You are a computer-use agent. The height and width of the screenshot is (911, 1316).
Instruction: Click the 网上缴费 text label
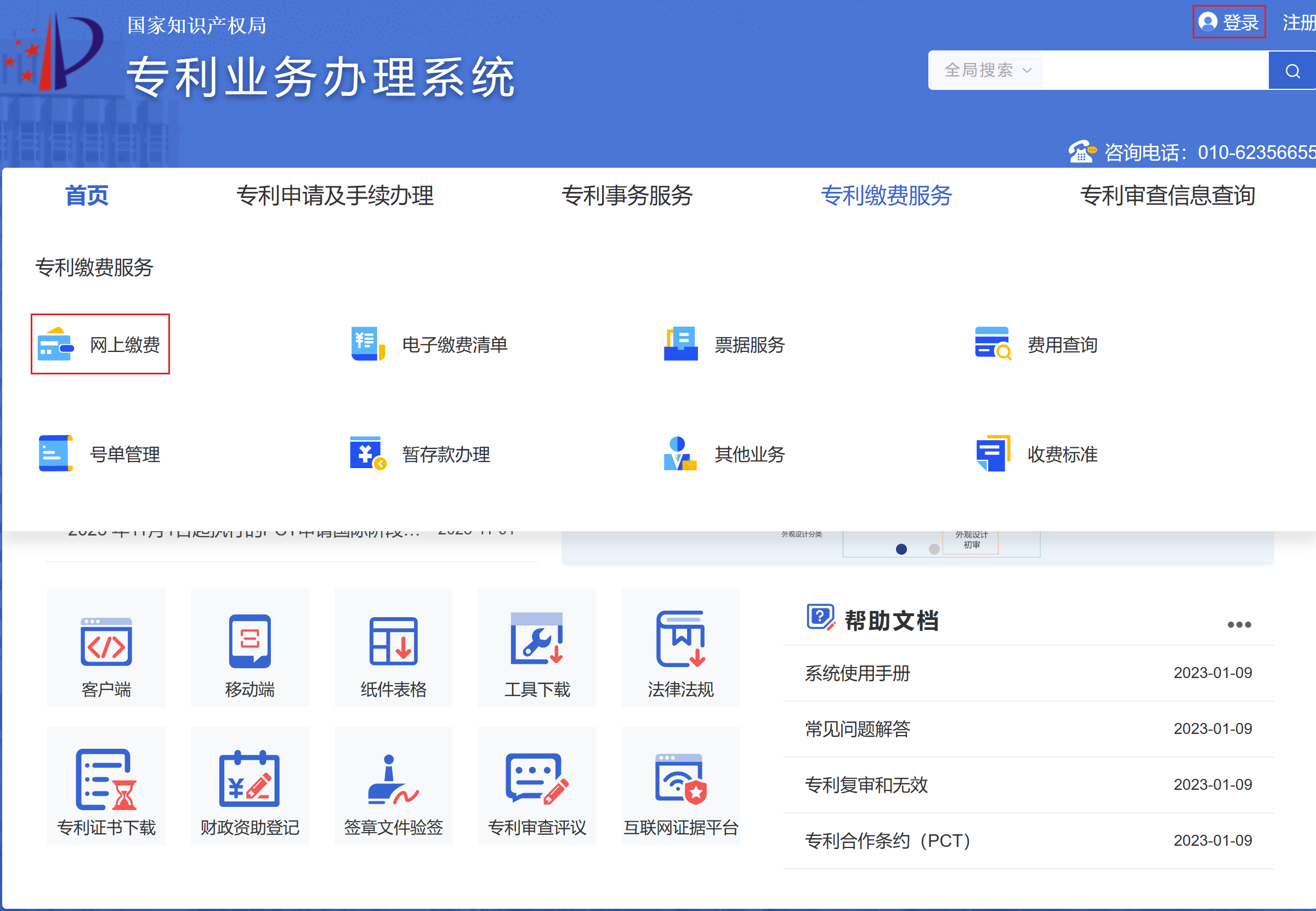125,344
